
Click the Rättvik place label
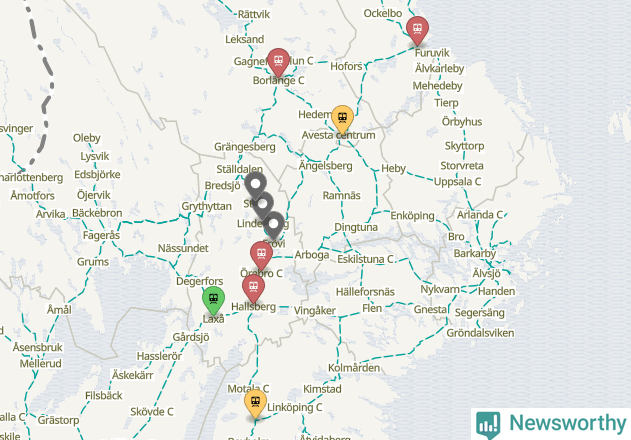click(254, 14)
